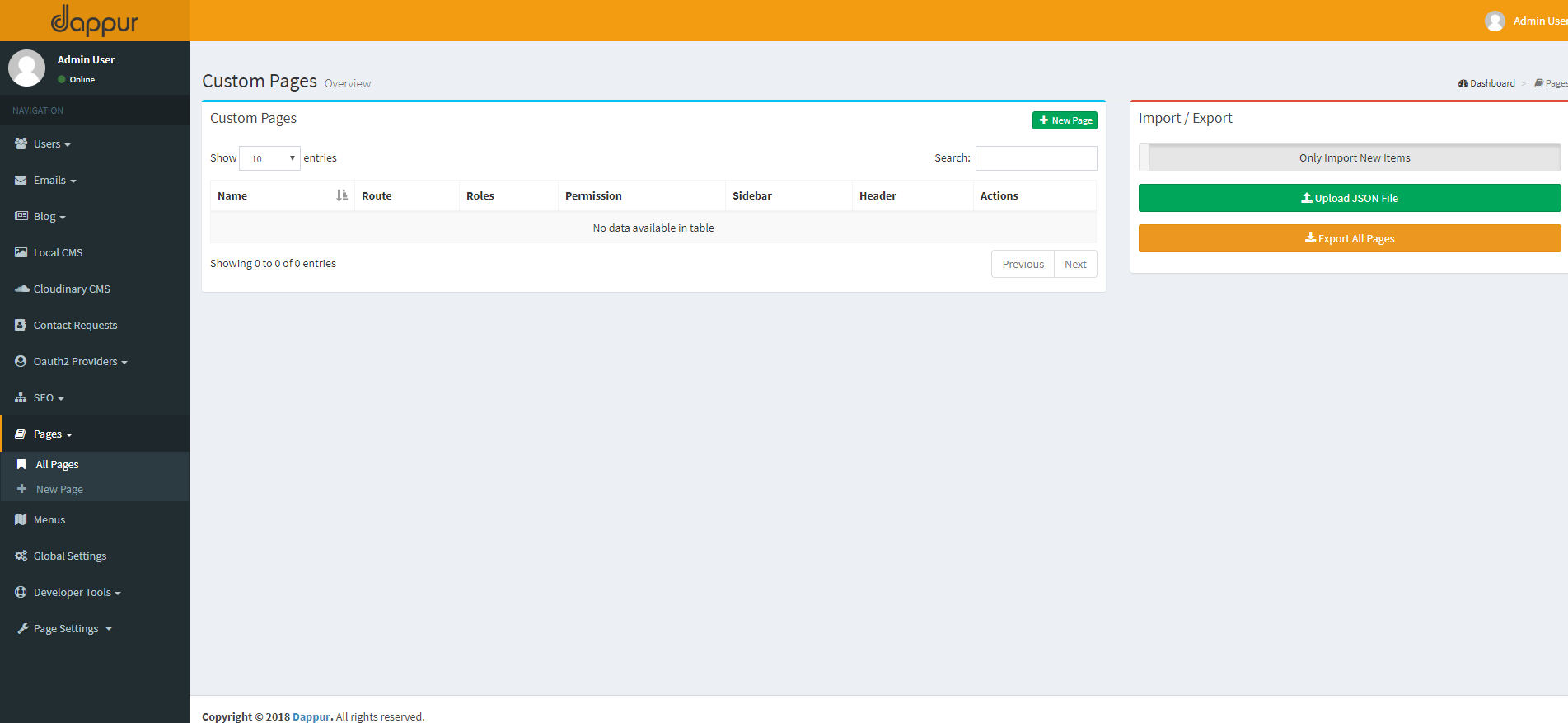This screenshot has height=723, width=1568.
Task: Click the download icon on Export All Pages
Action: (1310, 238)
